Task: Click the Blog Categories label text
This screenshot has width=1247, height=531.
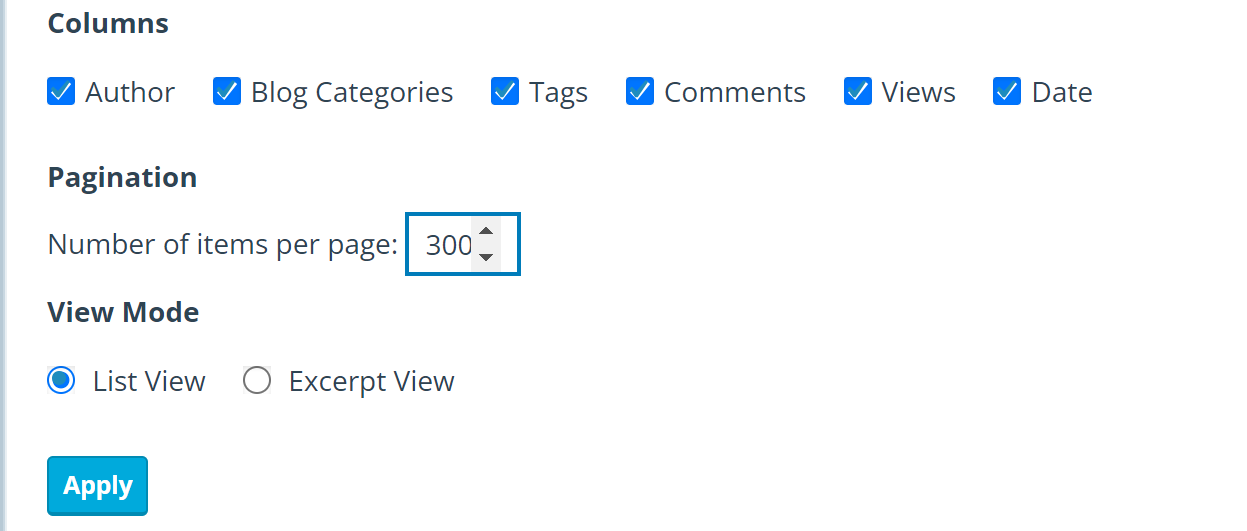Action: [x=352, y=93]
